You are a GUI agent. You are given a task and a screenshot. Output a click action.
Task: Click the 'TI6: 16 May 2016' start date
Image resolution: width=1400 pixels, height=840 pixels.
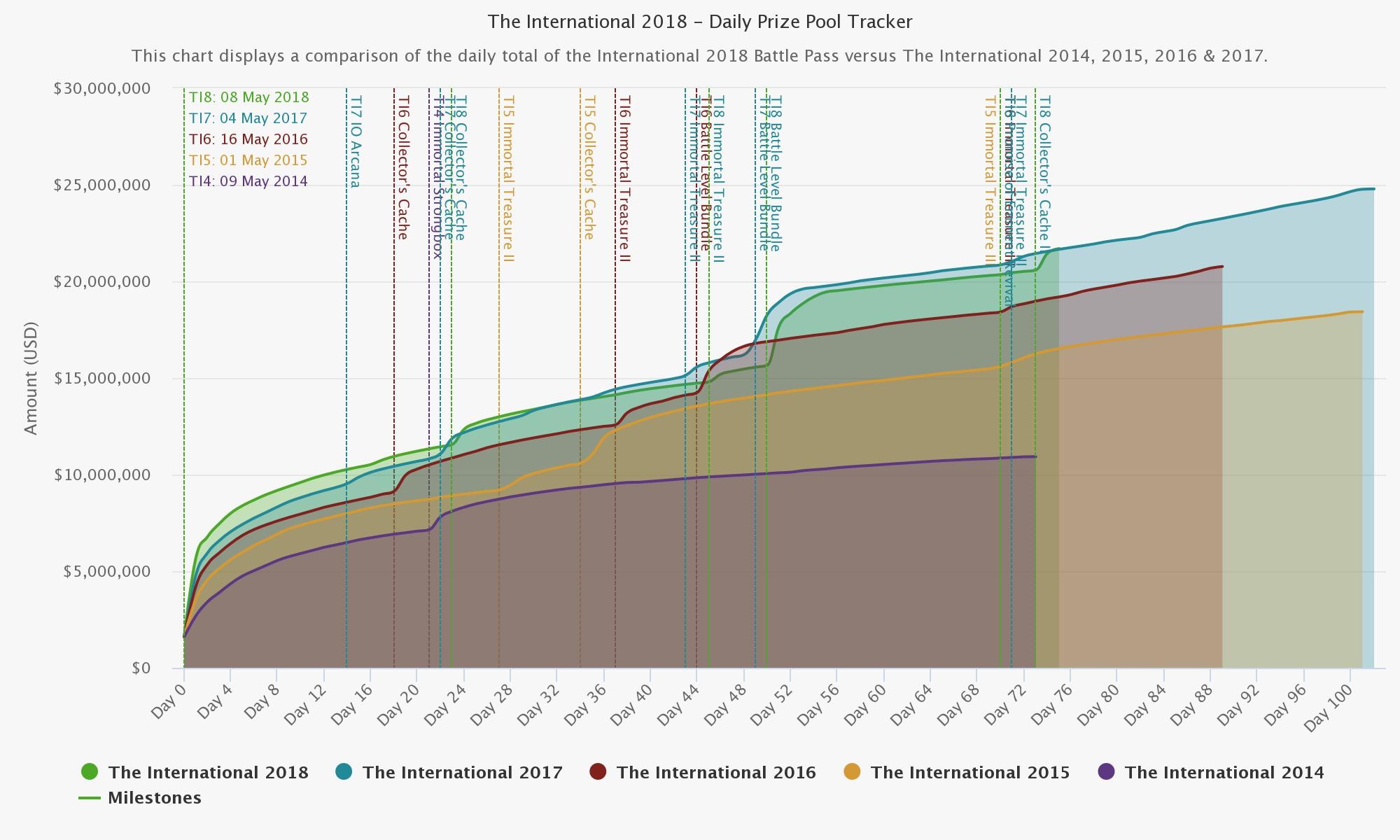click(x=248, y=139)
